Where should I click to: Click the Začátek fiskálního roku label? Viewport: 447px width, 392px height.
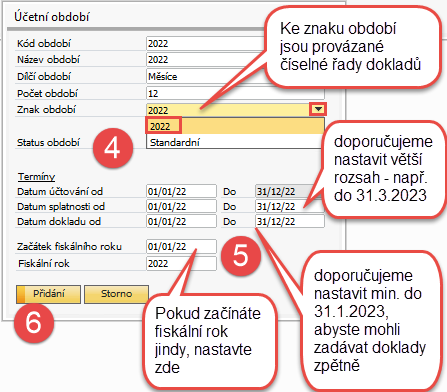pos(69,246)
